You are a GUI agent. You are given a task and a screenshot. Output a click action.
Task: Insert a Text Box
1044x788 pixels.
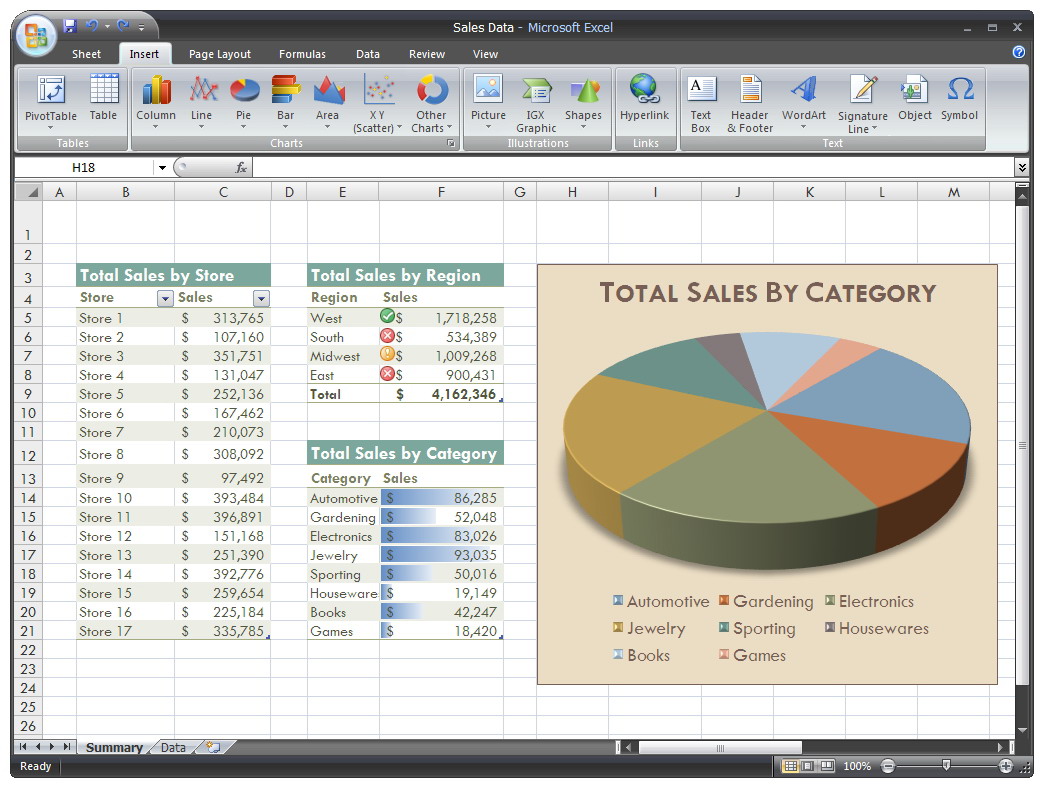click(x=701, y=100)
